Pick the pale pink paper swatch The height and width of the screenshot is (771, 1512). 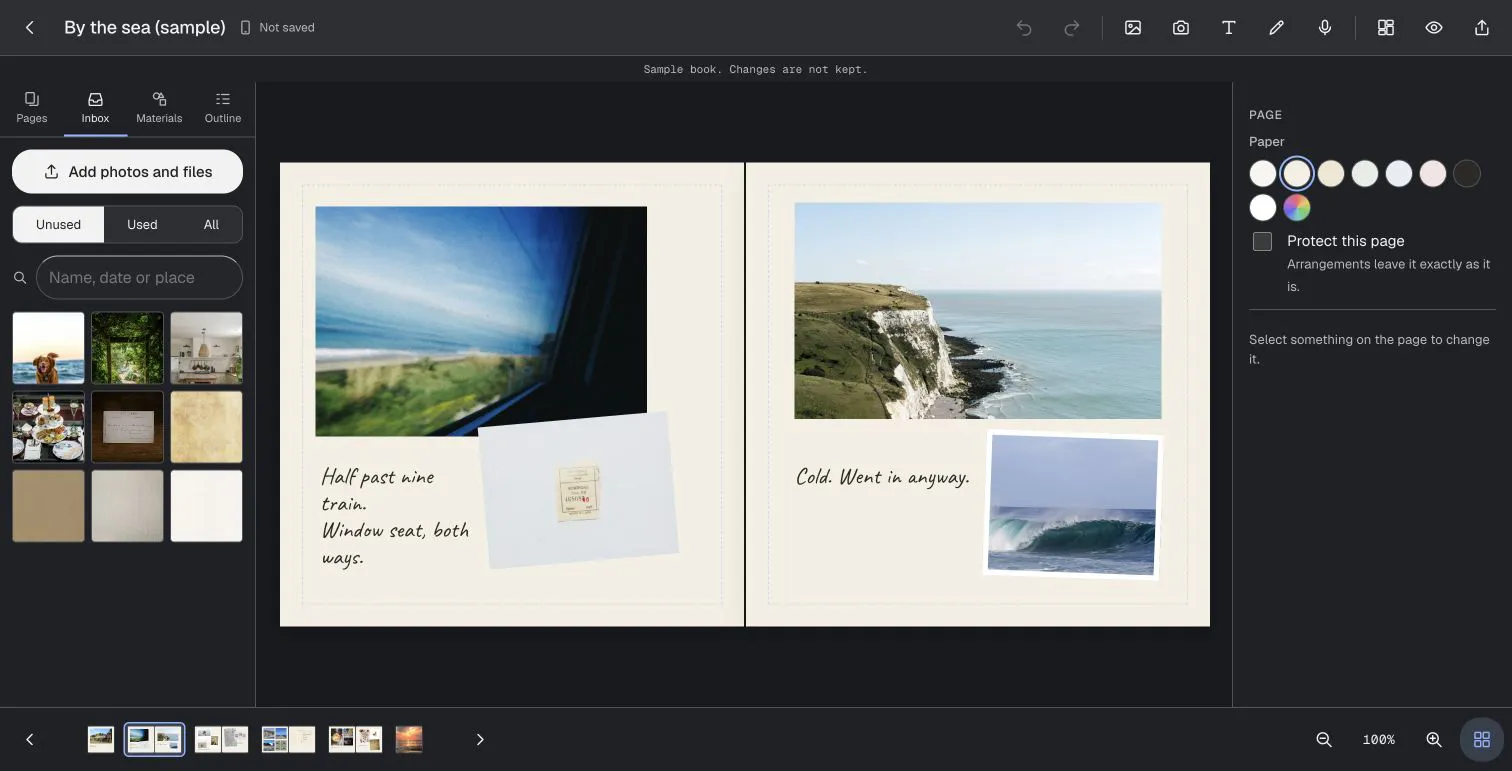(1433, 174)
